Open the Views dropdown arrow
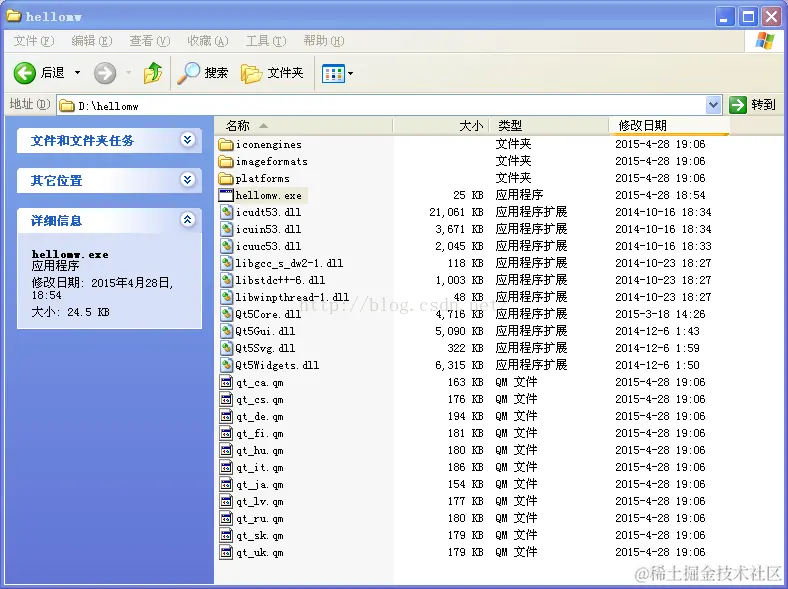 pos(350,73)
